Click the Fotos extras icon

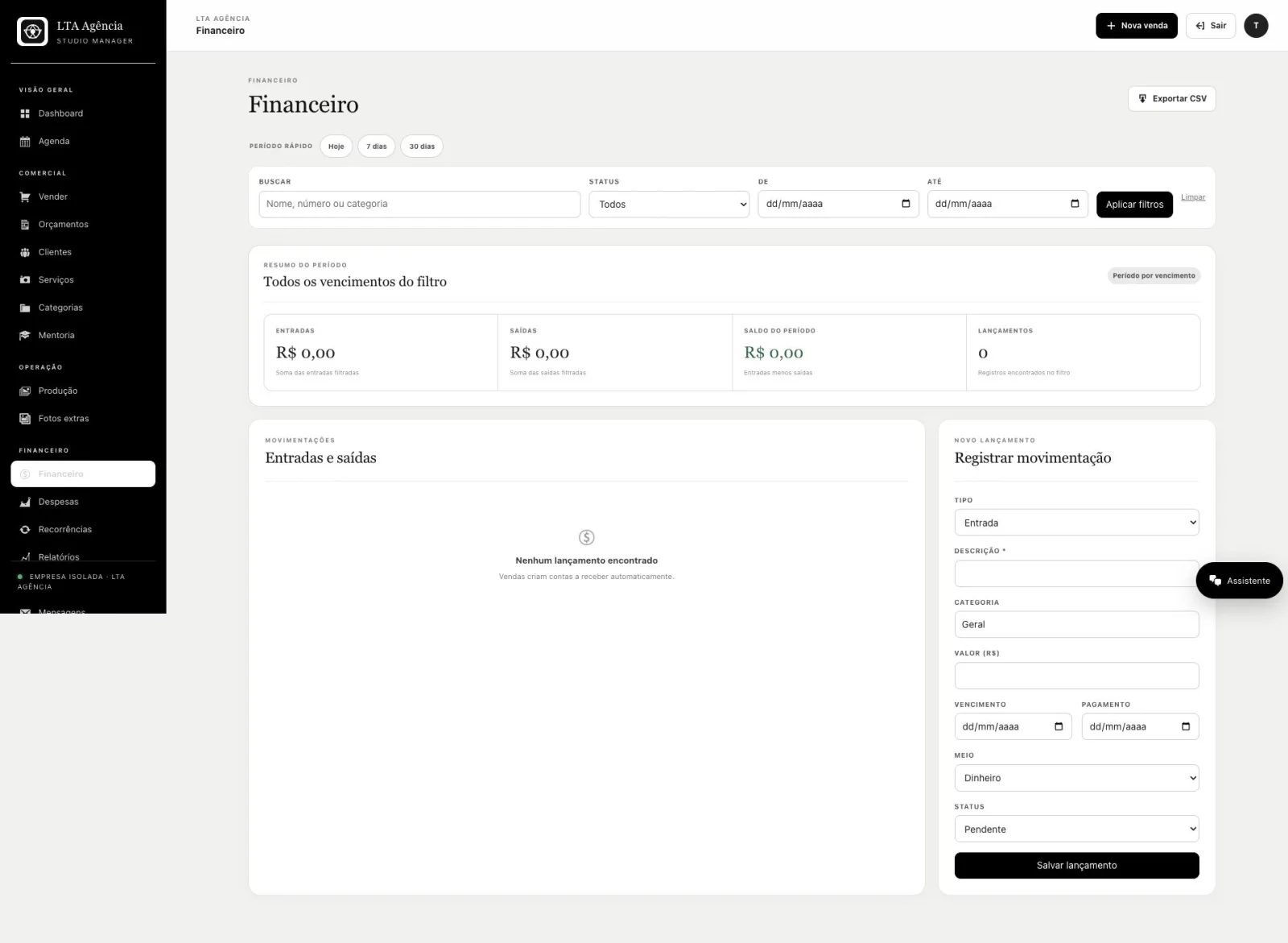coord(25,419)
